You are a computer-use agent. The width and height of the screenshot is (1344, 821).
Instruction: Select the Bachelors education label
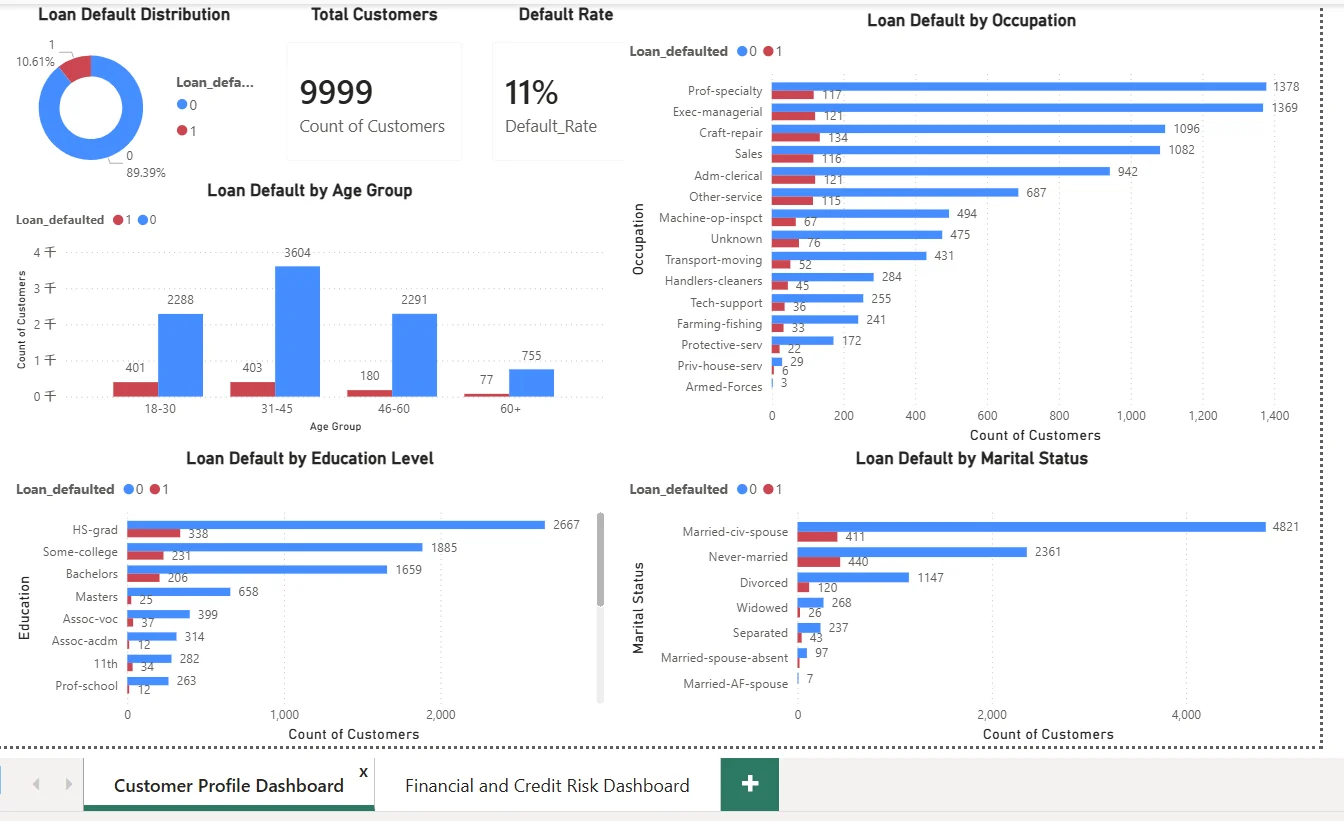tap(92, 574)
